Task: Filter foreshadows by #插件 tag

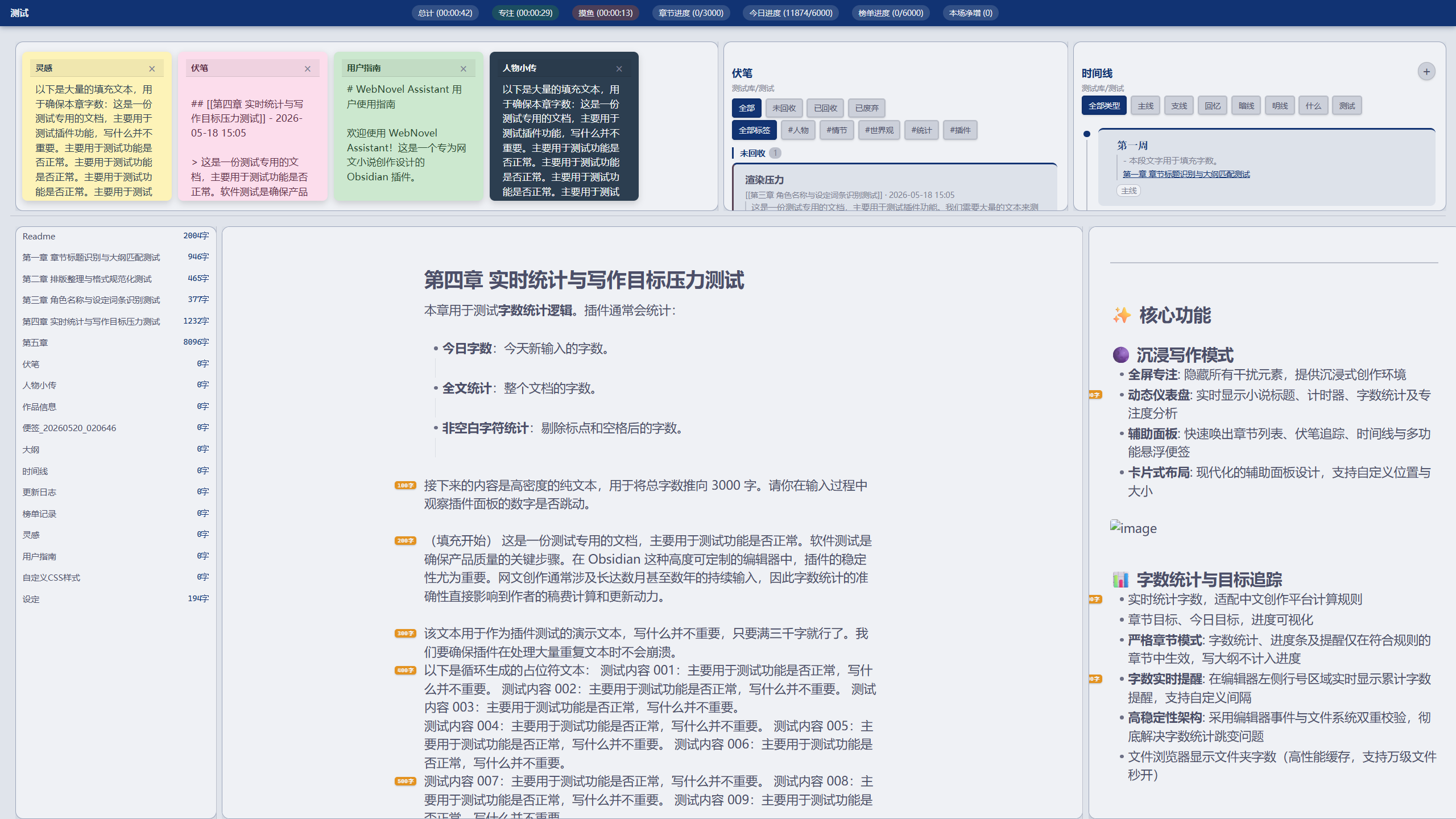Action: point(960,130)
